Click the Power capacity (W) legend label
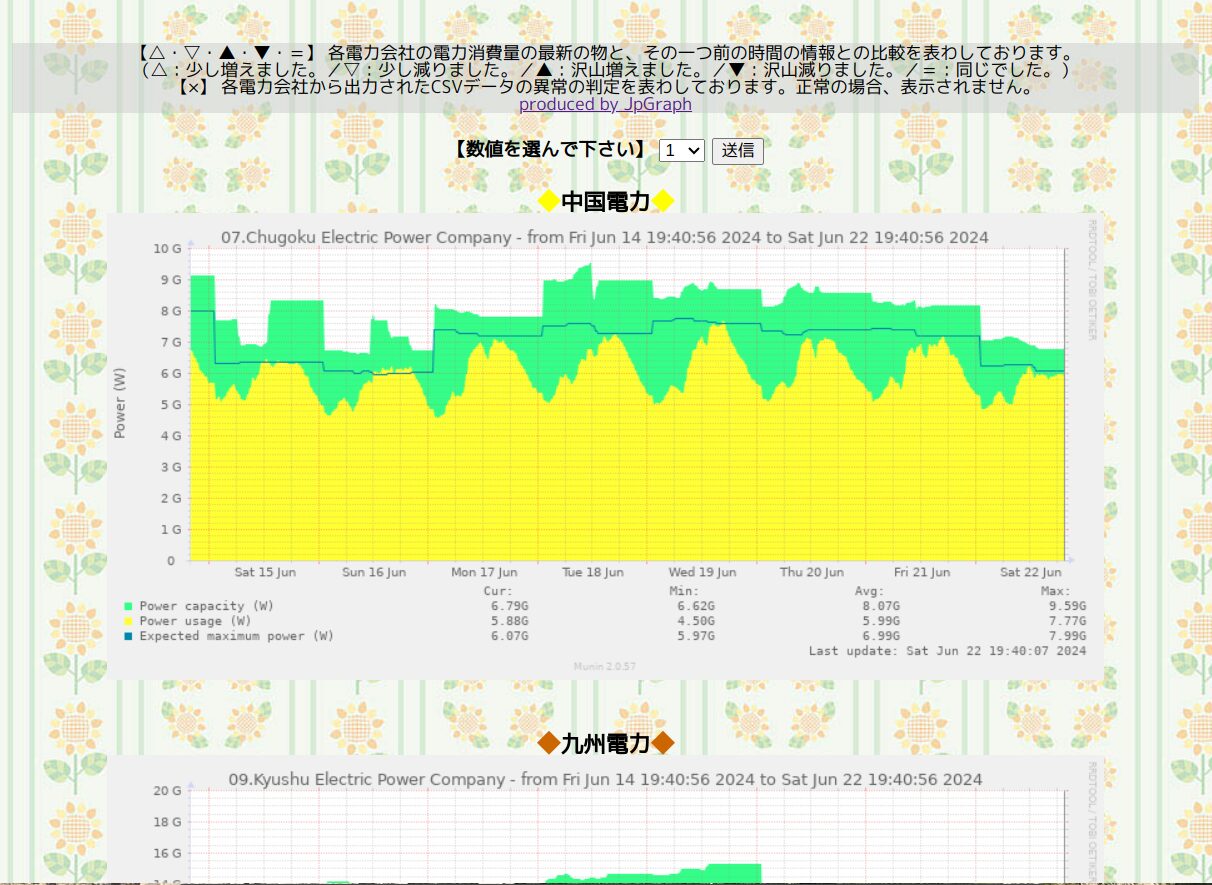The image size is (1212, 885). 206,606
